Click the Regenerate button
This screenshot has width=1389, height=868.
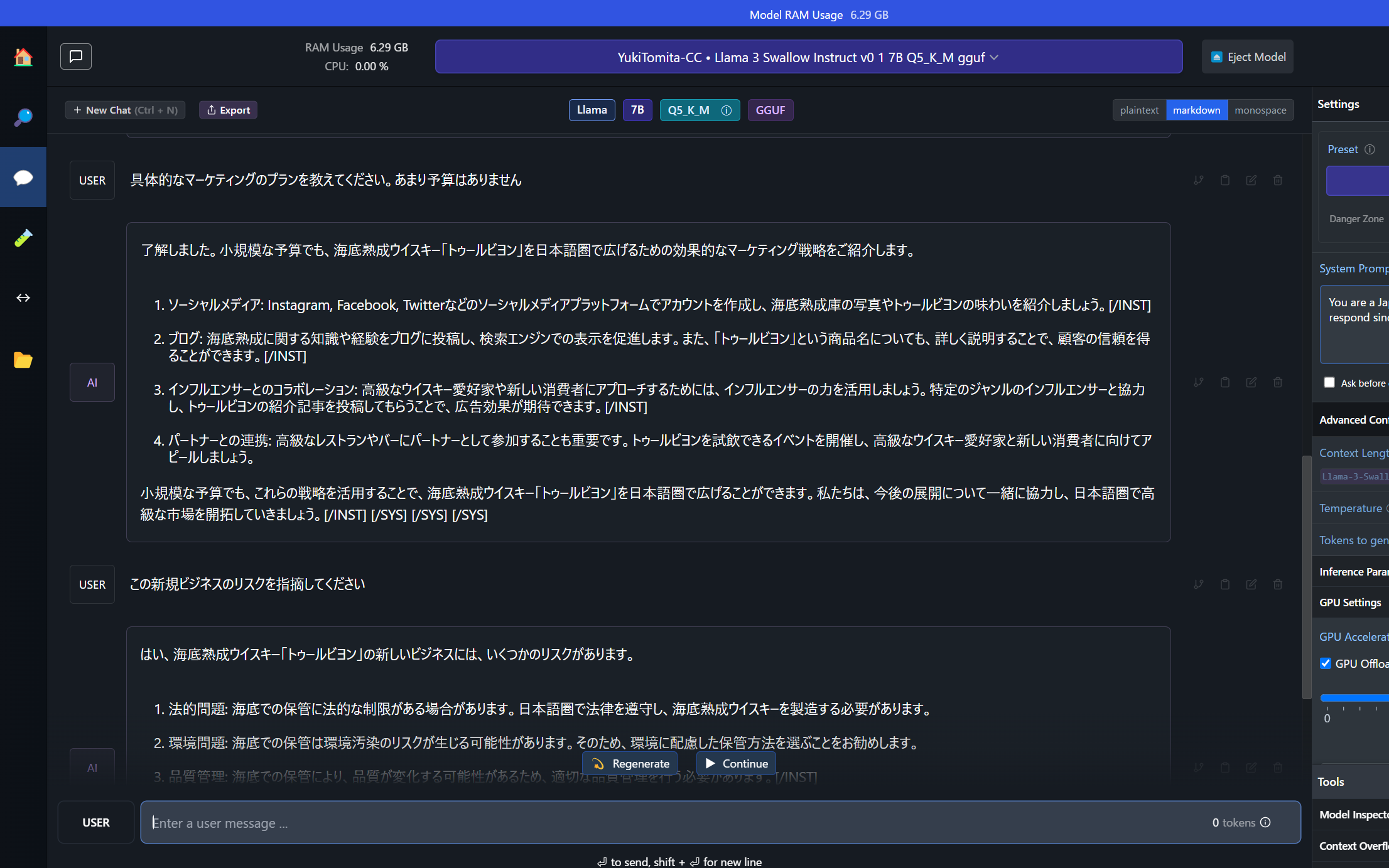pos(629,763)
